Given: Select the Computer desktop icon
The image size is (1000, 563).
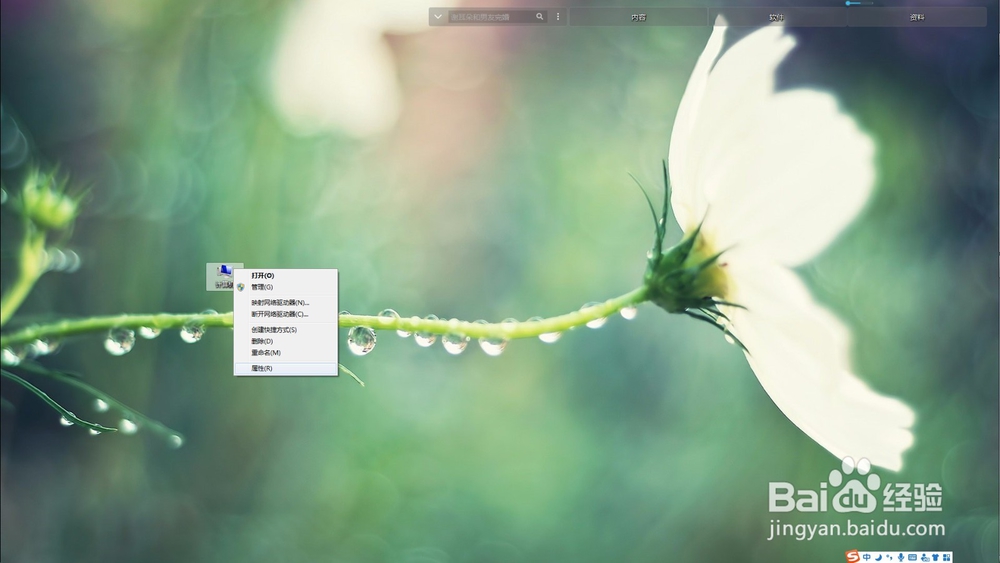Looking at the screenshot, I should click(x=224, y=277).
